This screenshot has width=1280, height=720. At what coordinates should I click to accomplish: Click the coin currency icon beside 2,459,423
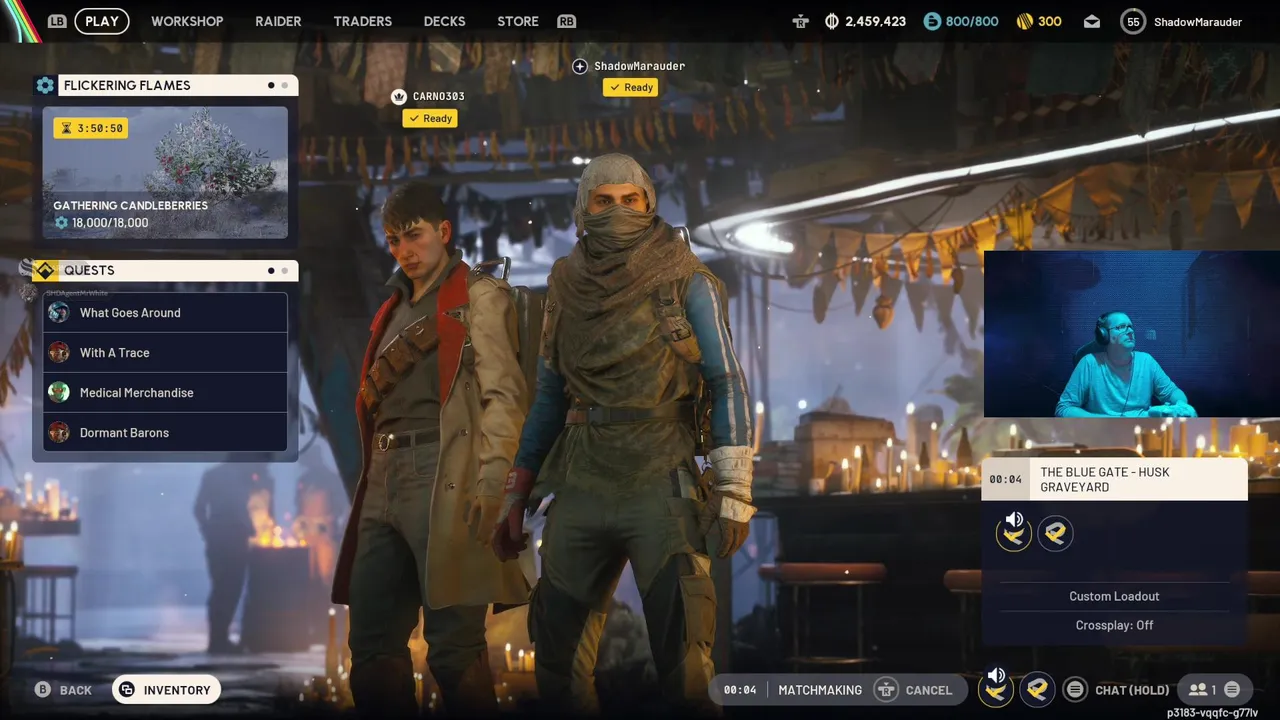[832, 21]
